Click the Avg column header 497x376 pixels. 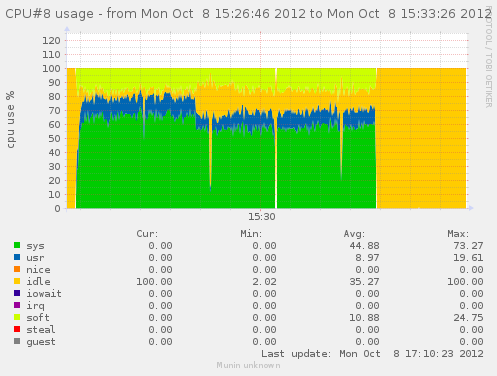click(x=354, y=234)
